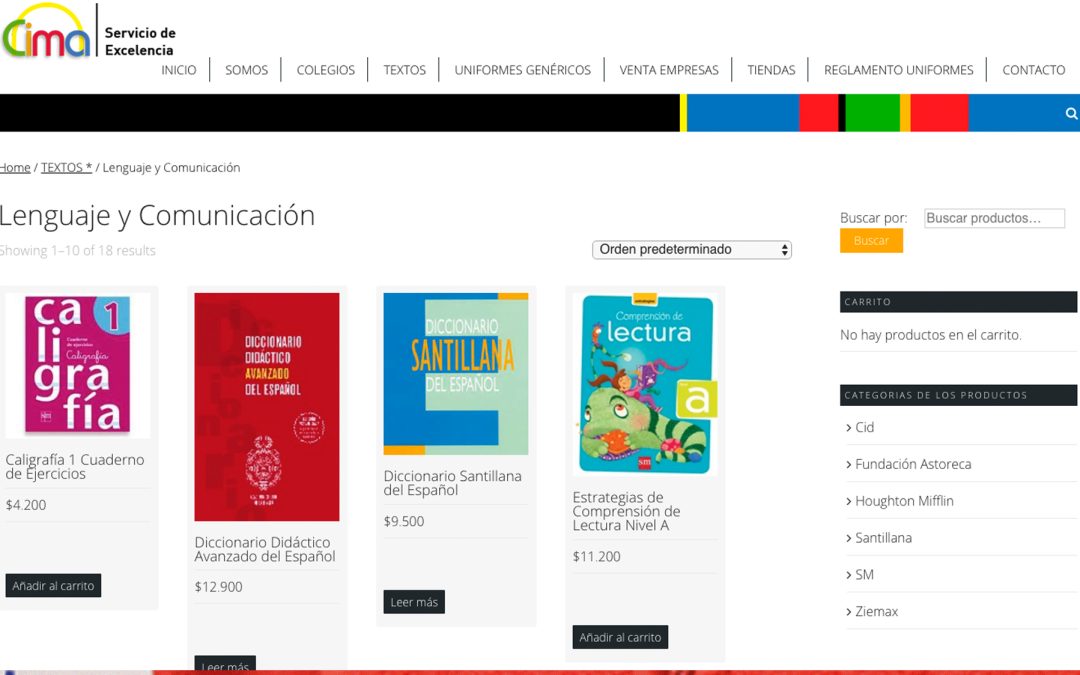Open Caligrafía 1 Cuaderno de Ejercicios title

75,466
